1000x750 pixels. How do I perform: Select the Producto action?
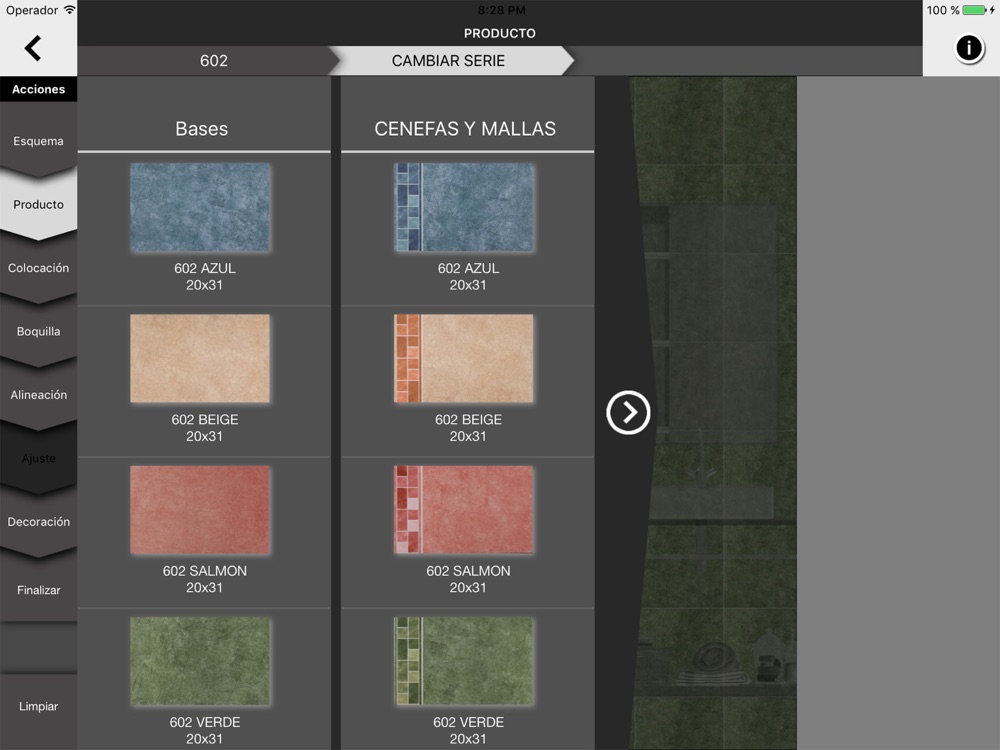[38, 204]
